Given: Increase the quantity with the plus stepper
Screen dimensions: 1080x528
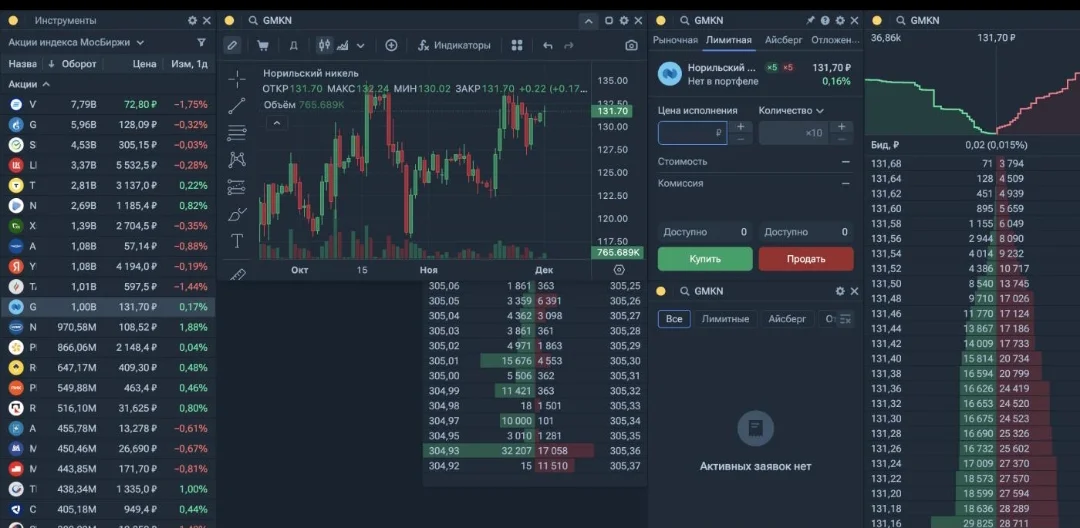Looking at the screenshot, I should (841, 127).
